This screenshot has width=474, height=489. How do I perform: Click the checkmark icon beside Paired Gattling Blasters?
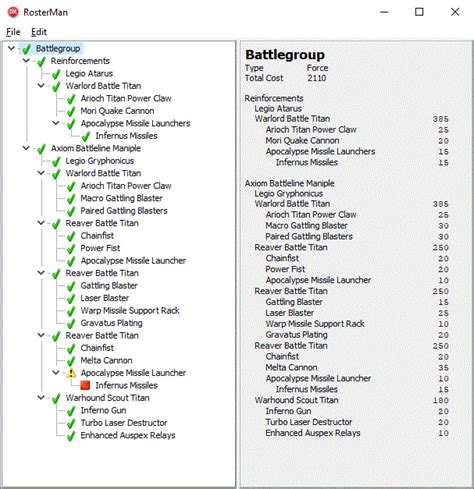pyautogui.click(x=71, y=211)
